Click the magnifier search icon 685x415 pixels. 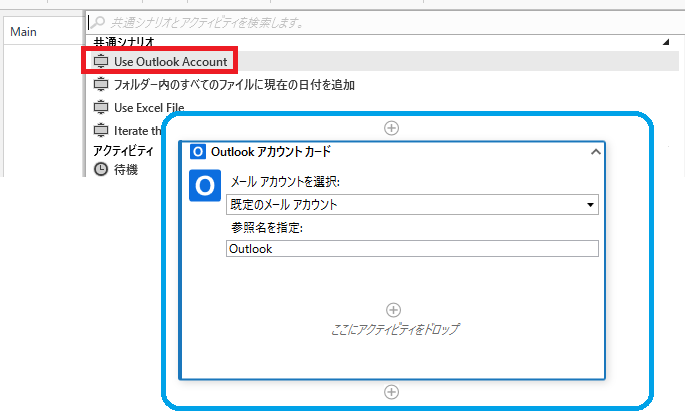pos(98,21)
